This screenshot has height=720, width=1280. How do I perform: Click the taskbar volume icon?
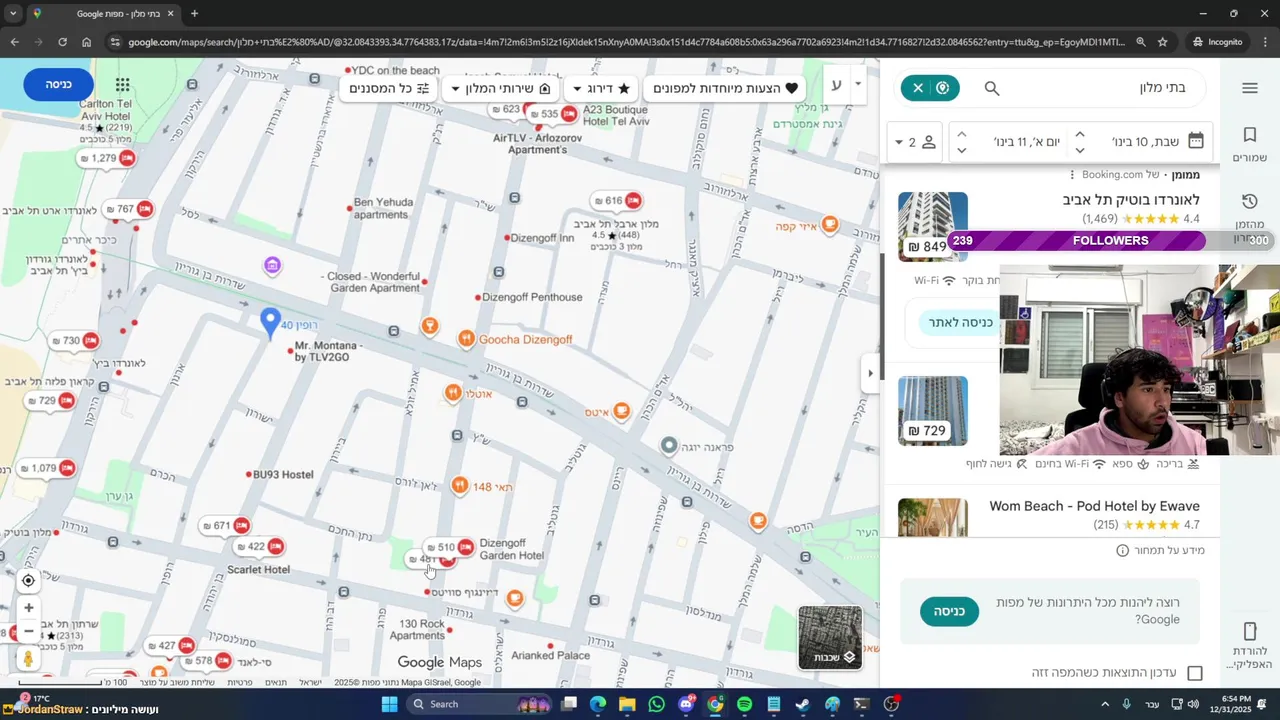point(1192,704)
